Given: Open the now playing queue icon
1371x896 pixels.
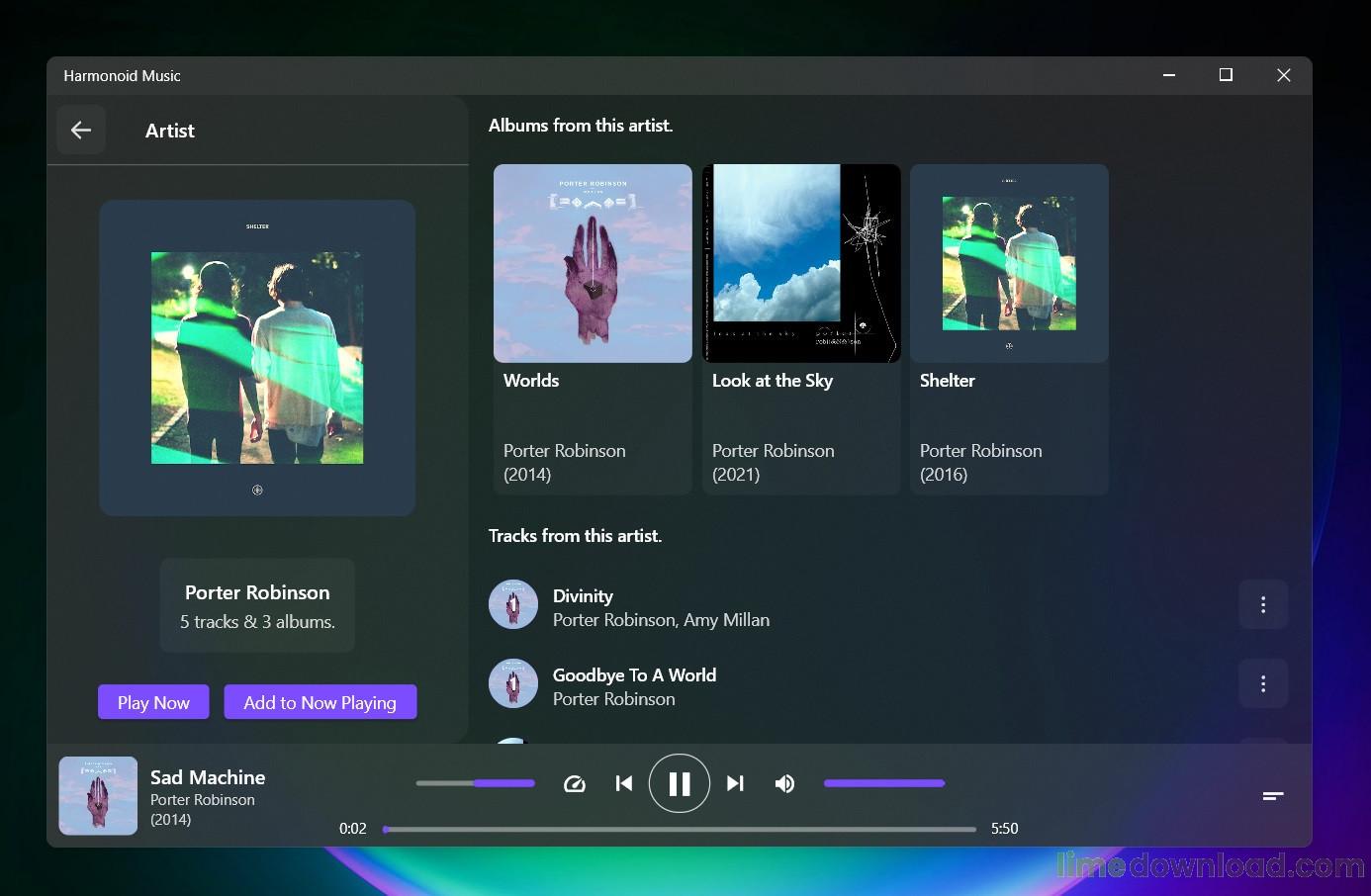Looking at the screenshot, I should tap(1272, 795).
